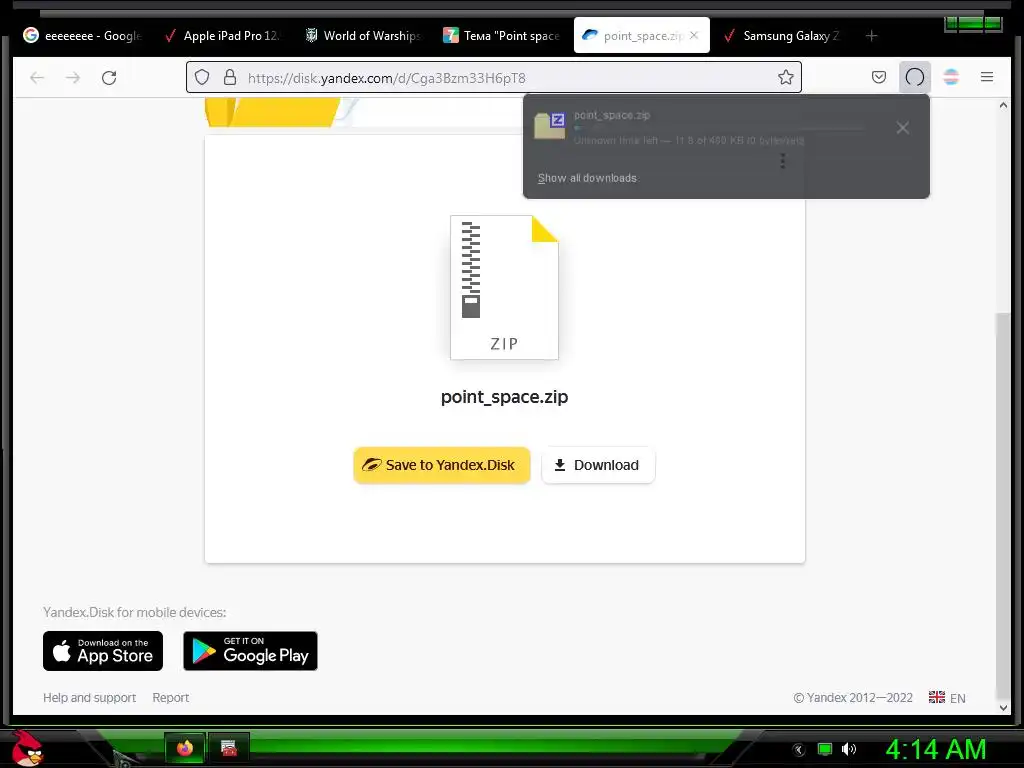Bookmark this page with the star icon
This screenshot has height=768, width=1024.
(786, 78)
